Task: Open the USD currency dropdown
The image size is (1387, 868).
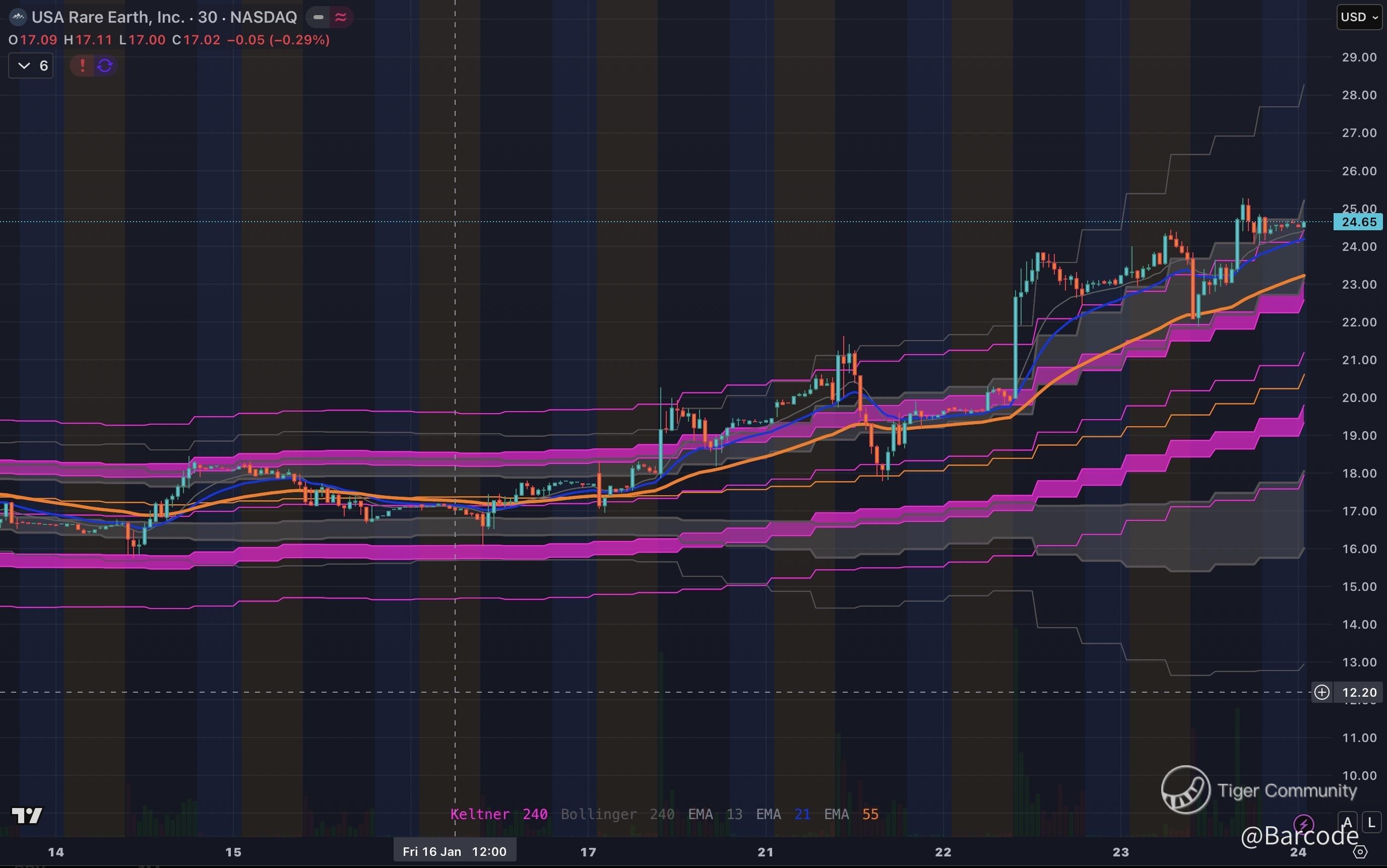Action: click(x=1359, y=17)
